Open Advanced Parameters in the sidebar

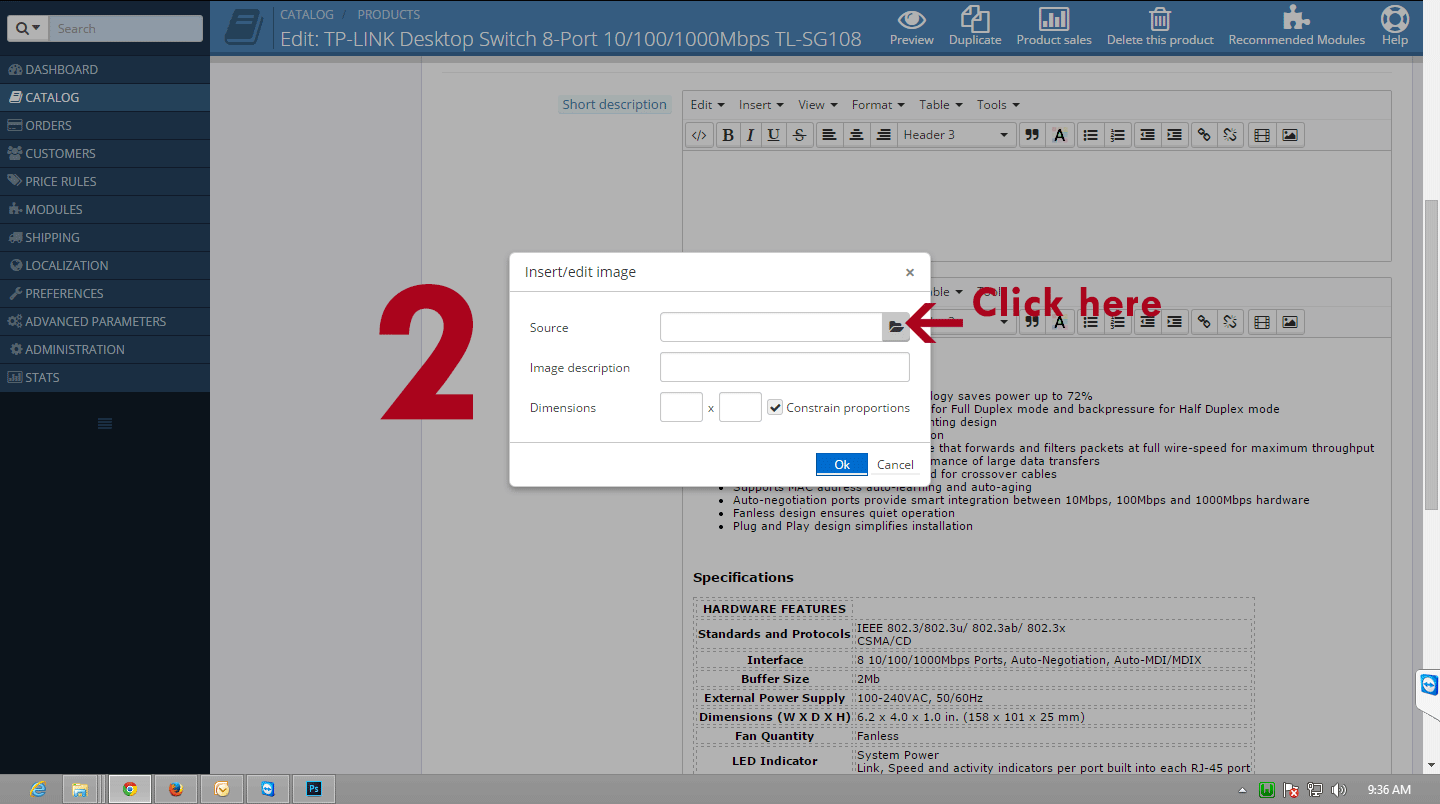pyautogui.click(x=105, y=321)
